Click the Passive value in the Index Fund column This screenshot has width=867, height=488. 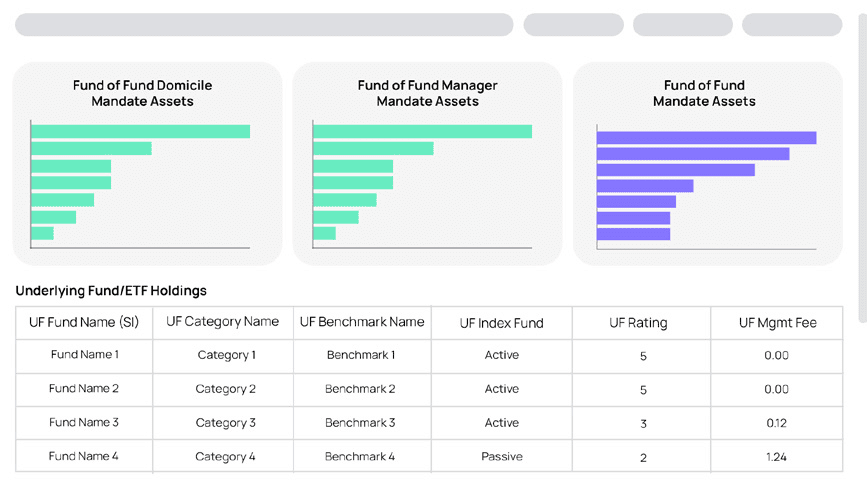click(501, 457)
